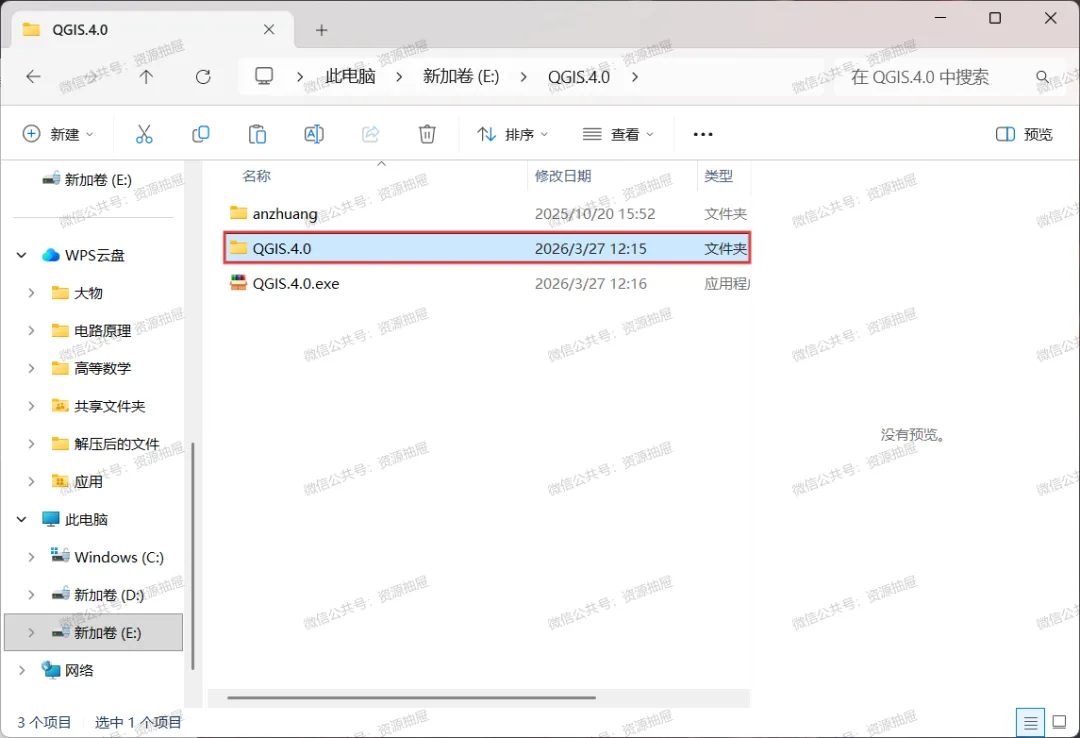Sort by the 名称 column header
Viewport: 1080px width, 738px height.
click(x=256, y=176)
